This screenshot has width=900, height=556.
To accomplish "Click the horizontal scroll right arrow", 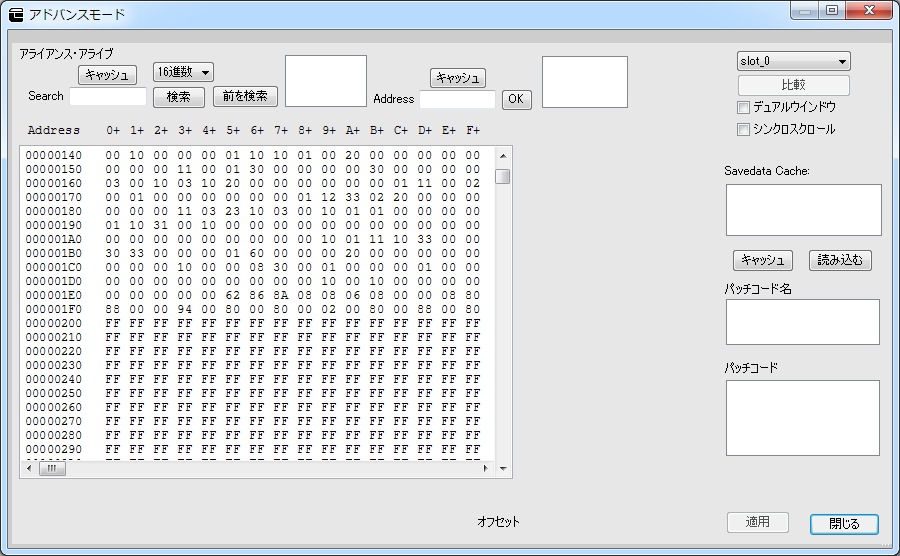I will click(x=486, y=469).
